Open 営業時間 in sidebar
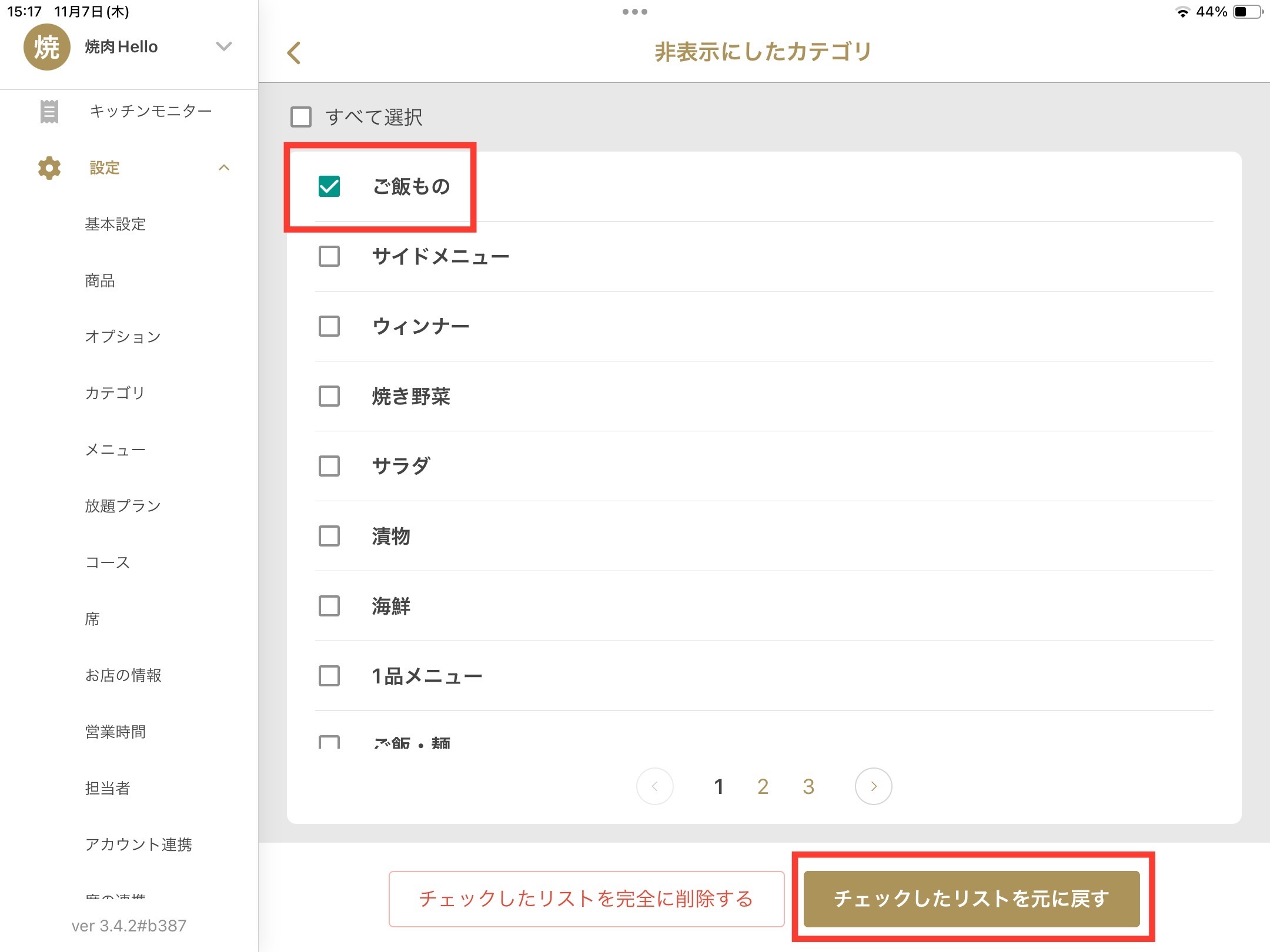This screenshot has width=1270, height=952. point(115,732)
